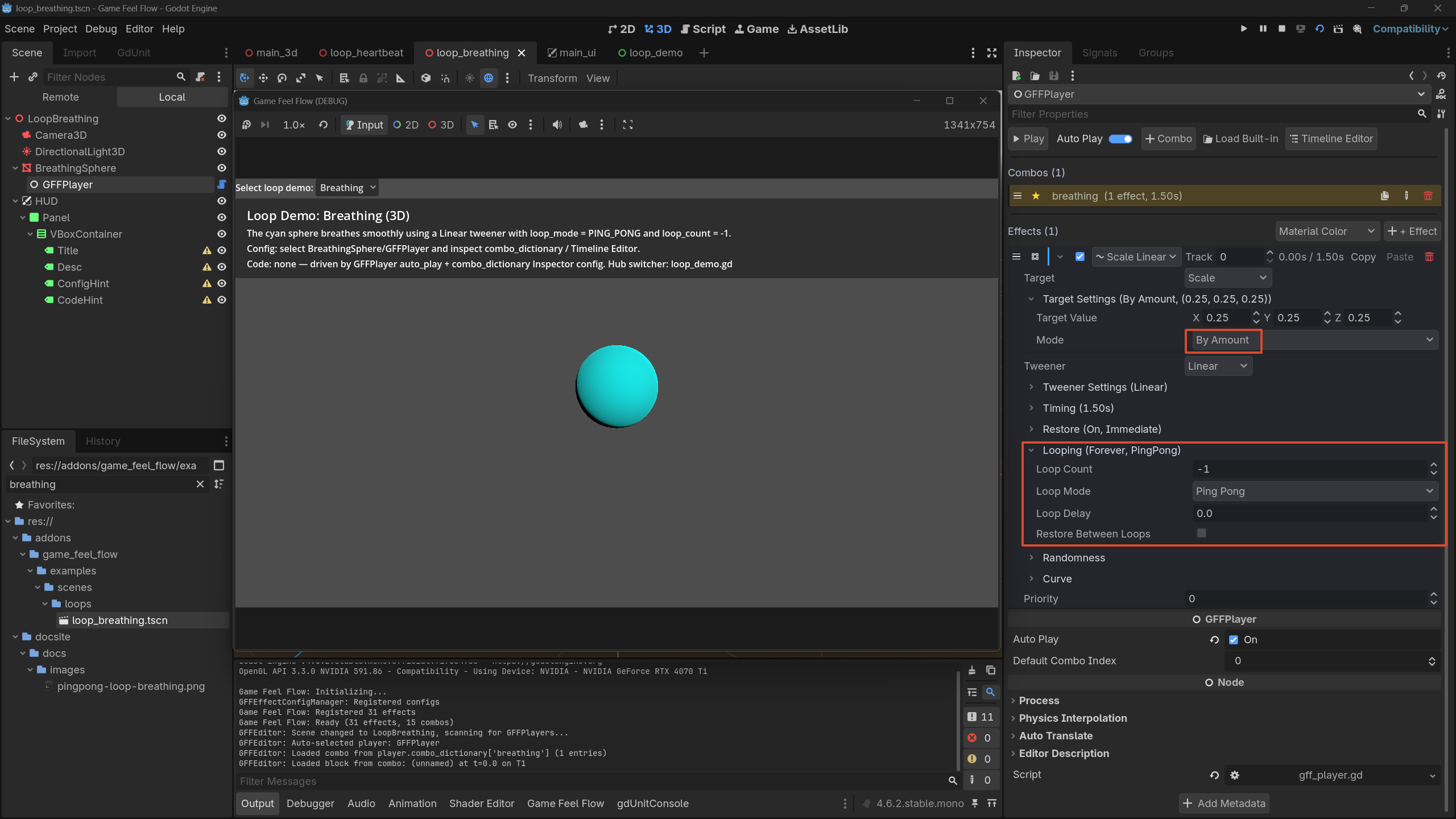The width and height of the screenshot is (1456, 819).
Task: Toggle the preview sunlight icon
Action: [470, 78]
